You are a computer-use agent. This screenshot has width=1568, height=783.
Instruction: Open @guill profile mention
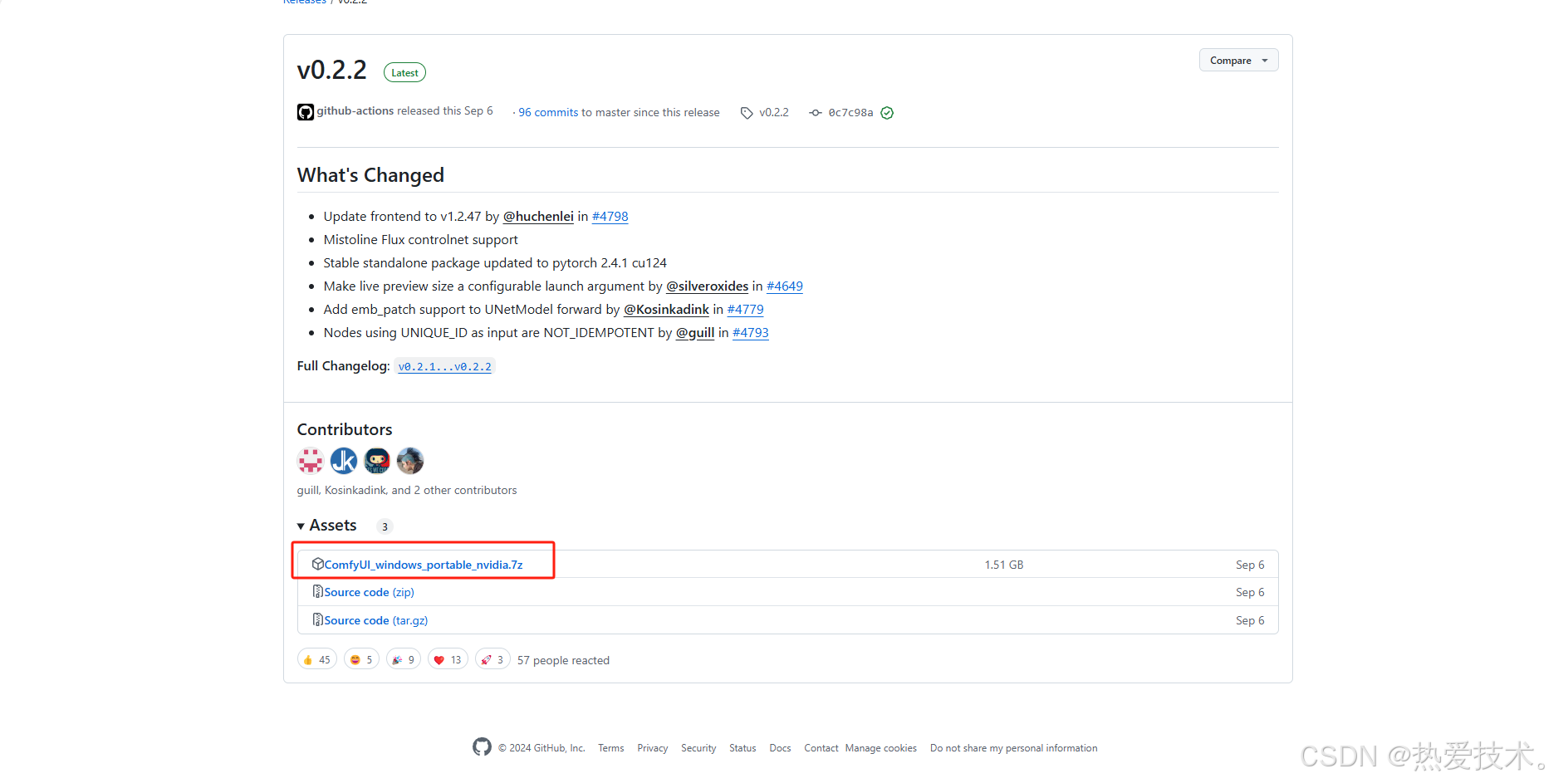tap(695, 333)
